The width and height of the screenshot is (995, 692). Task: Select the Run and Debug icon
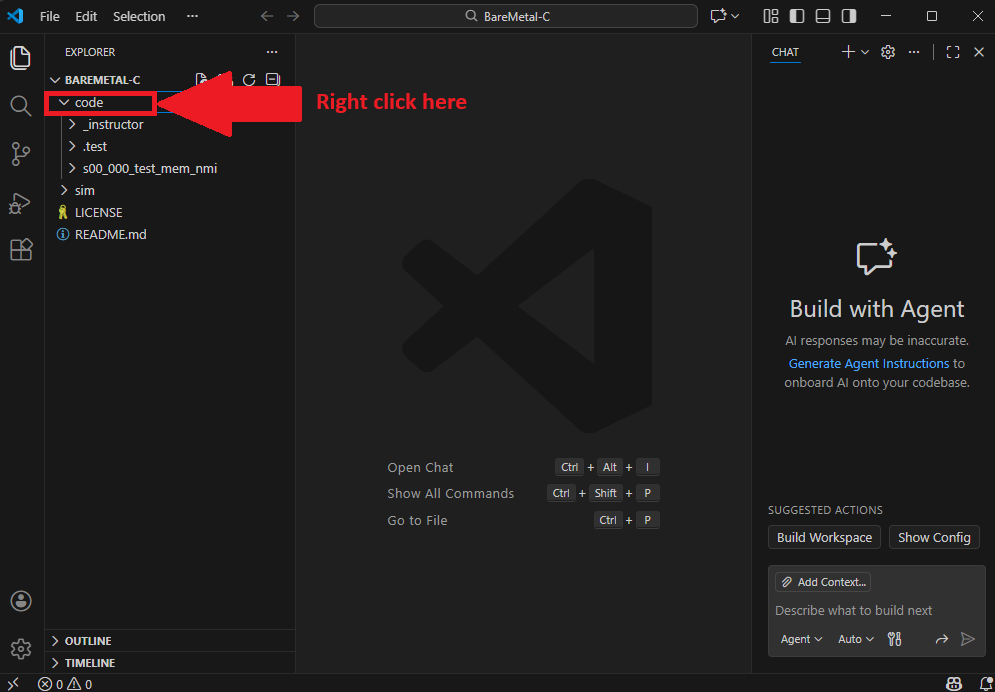[20, 203]
